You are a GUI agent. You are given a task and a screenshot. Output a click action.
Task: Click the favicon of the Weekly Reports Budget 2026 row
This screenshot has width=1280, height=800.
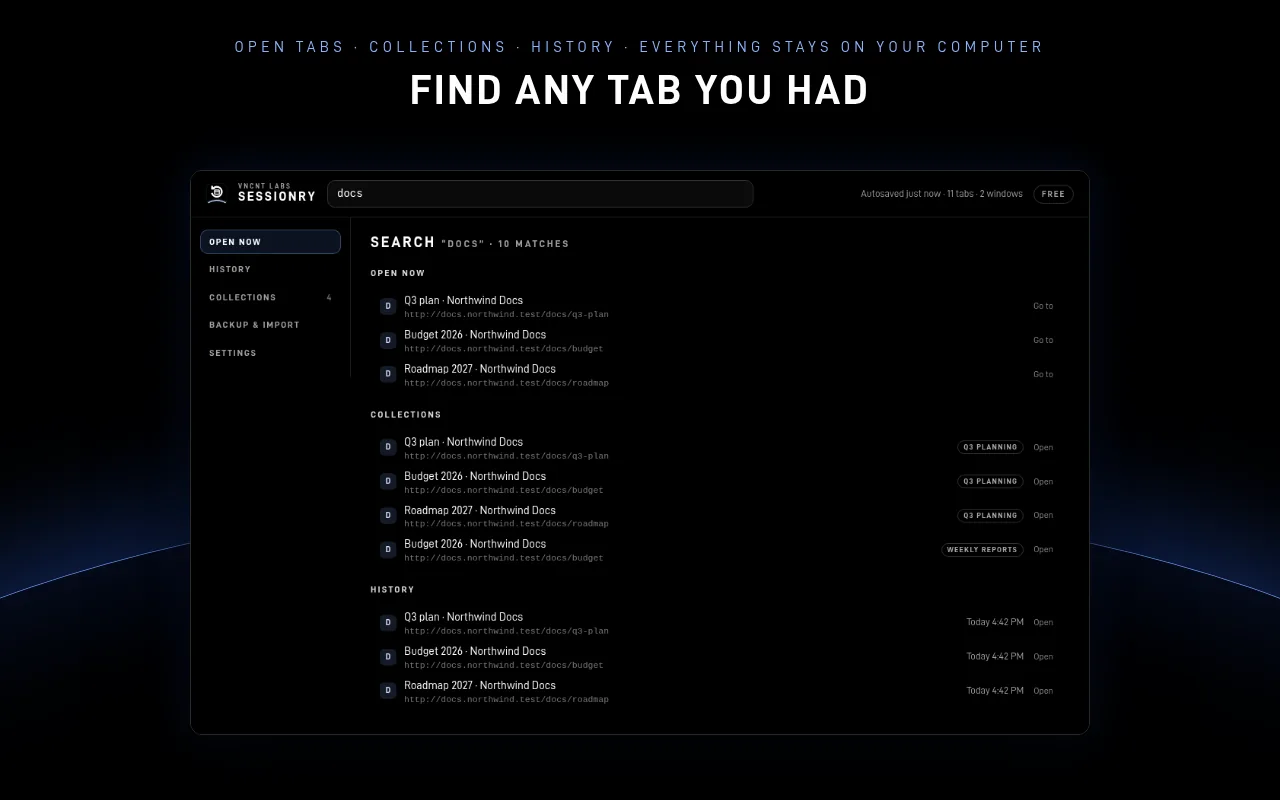click(388, 549)
